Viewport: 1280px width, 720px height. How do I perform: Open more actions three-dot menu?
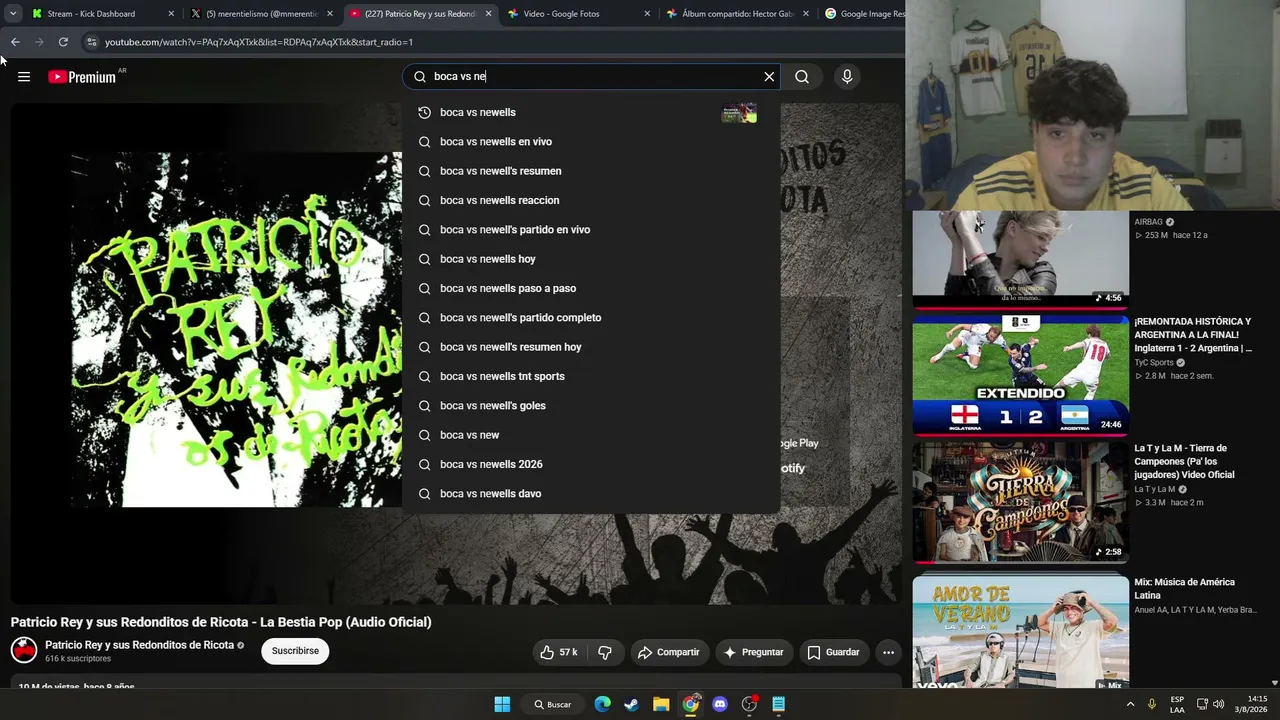click(888, 652)
